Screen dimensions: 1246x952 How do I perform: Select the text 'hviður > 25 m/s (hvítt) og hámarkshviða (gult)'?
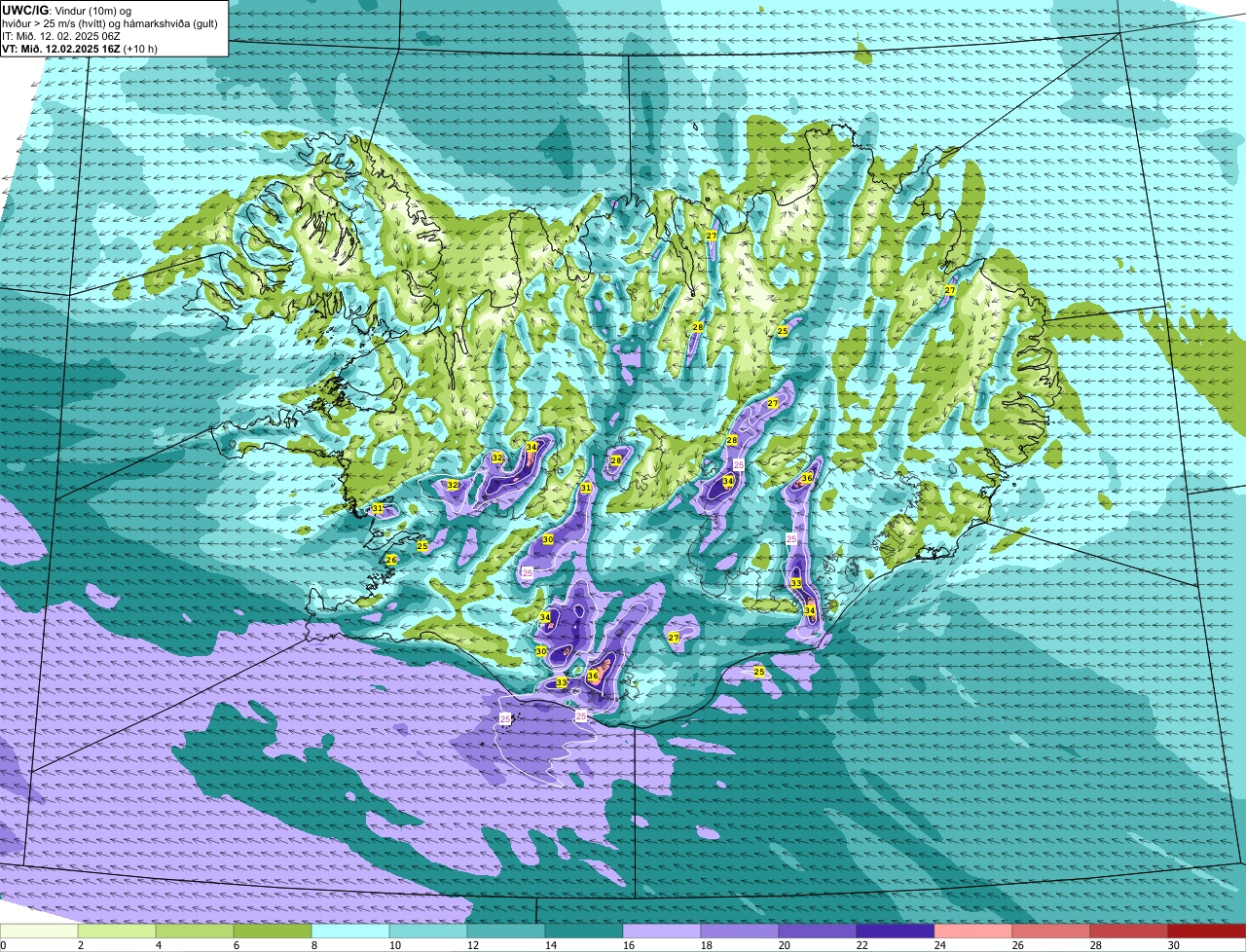[x=110, y=23]
